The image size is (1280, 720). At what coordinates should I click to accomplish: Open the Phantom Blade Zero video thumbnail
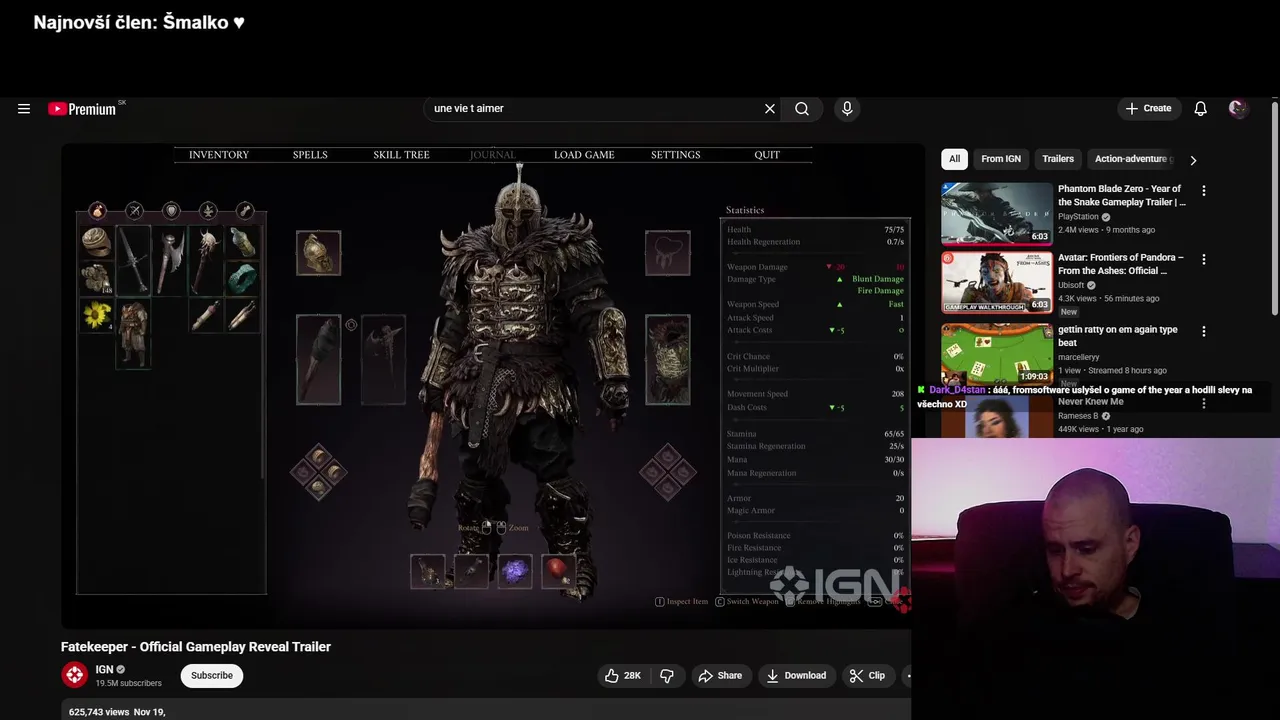point(997,213)
